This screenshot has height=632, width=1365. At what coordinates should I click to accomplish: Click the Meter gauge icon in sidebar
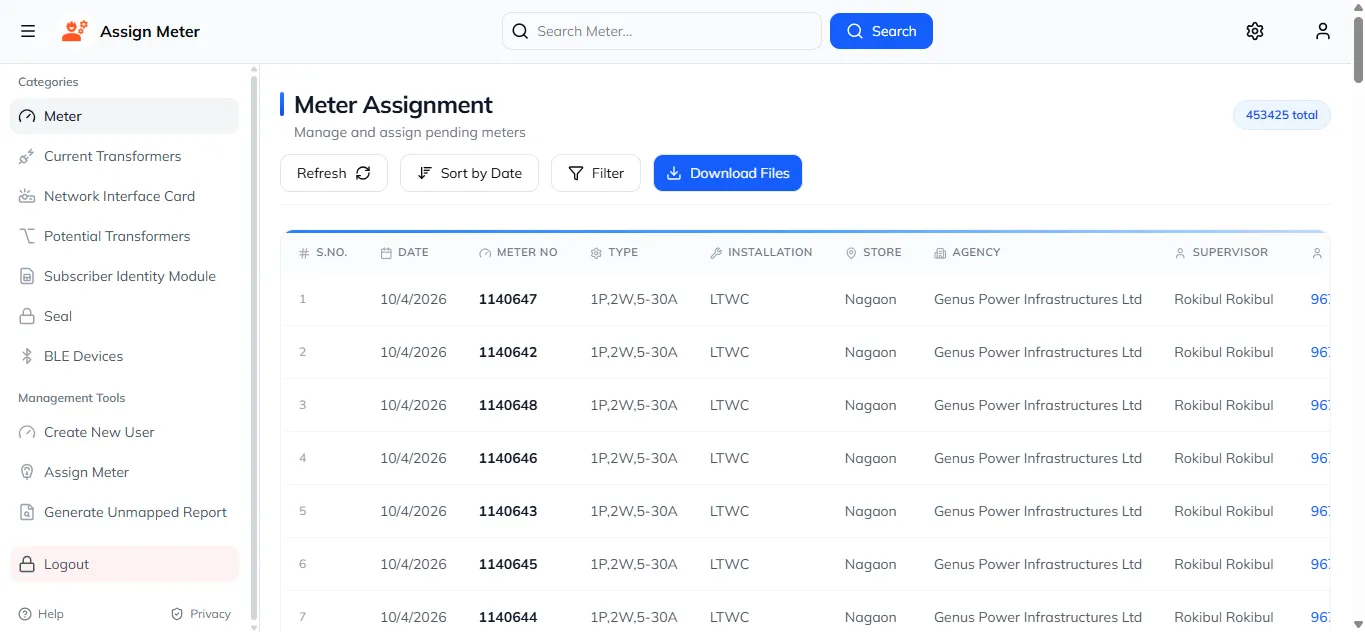pos(27,116)
